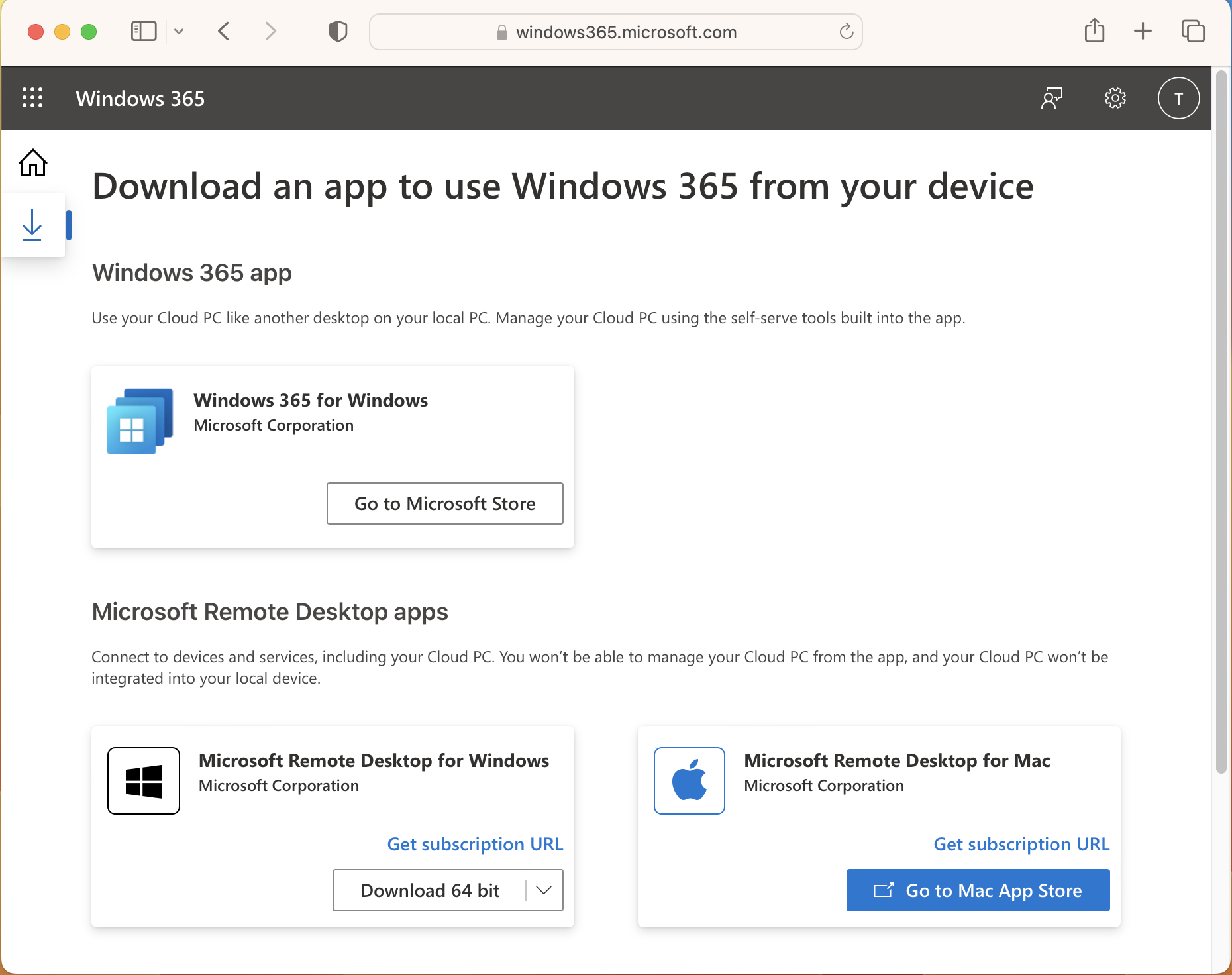Click Go to Mac App Store button
Image resolution: width=1232 pixels, height=975 pixels.
(978, 890)
